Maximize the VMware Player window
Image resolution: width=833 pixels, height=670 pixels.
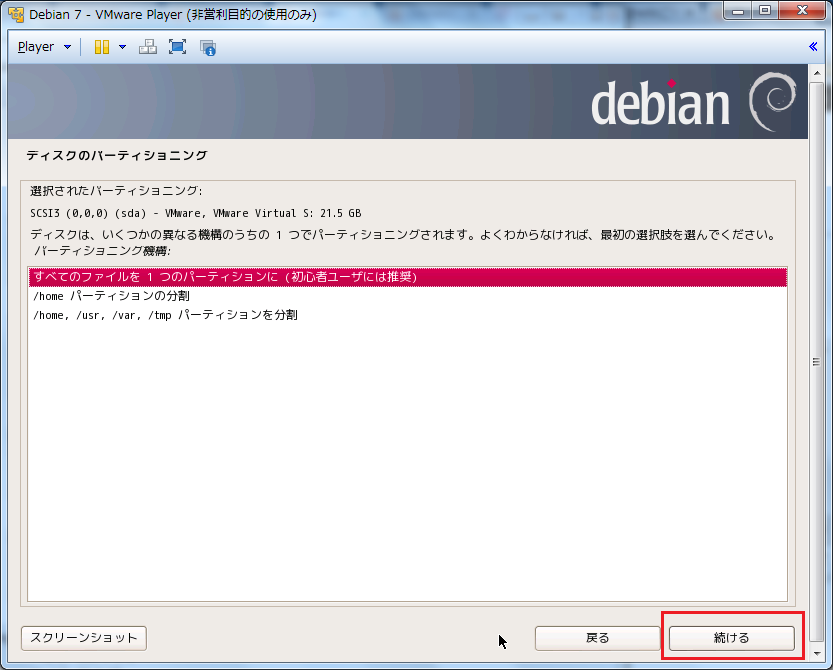[x=765, y=13]
